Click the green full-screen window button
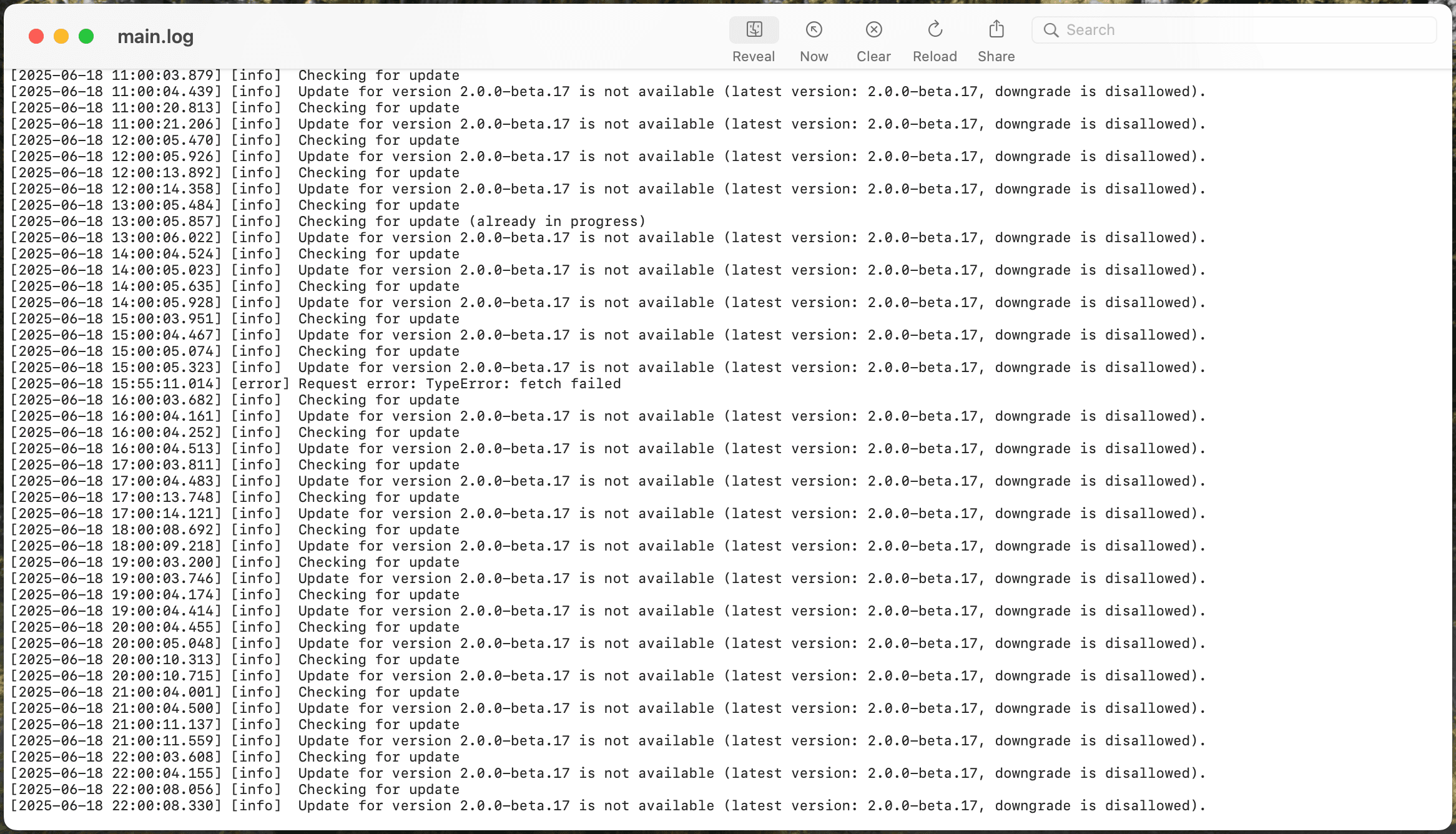Viewport: 1456px width, 834px height. pos(86,36)
